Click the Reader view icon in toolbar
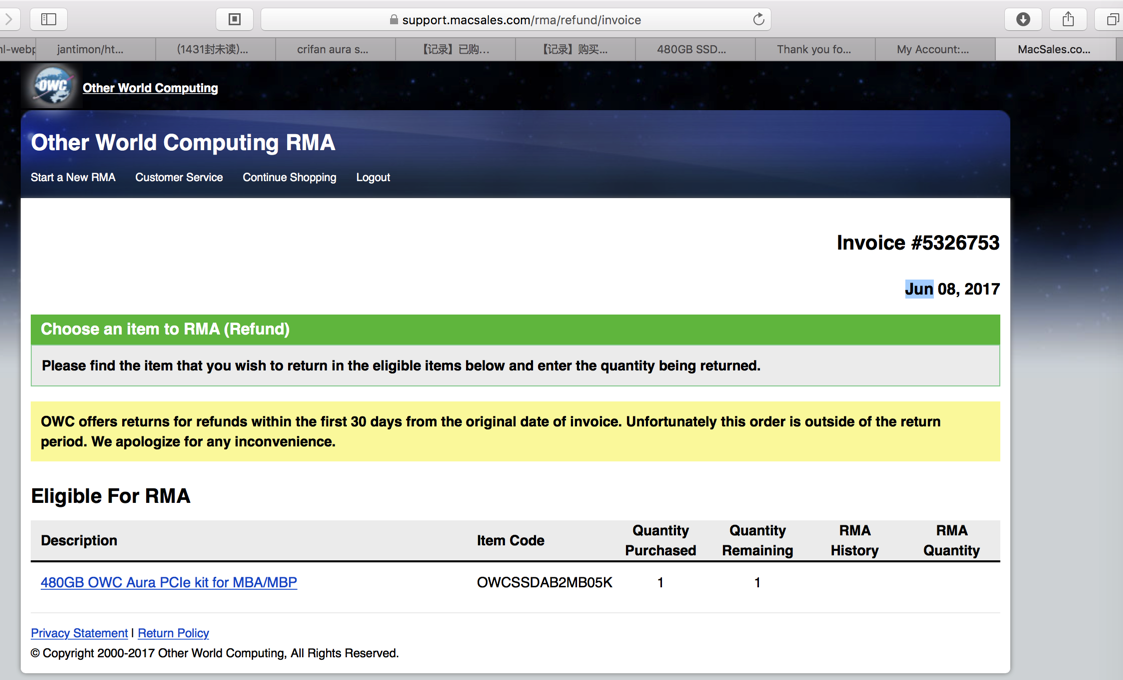 tap(234, 19)
